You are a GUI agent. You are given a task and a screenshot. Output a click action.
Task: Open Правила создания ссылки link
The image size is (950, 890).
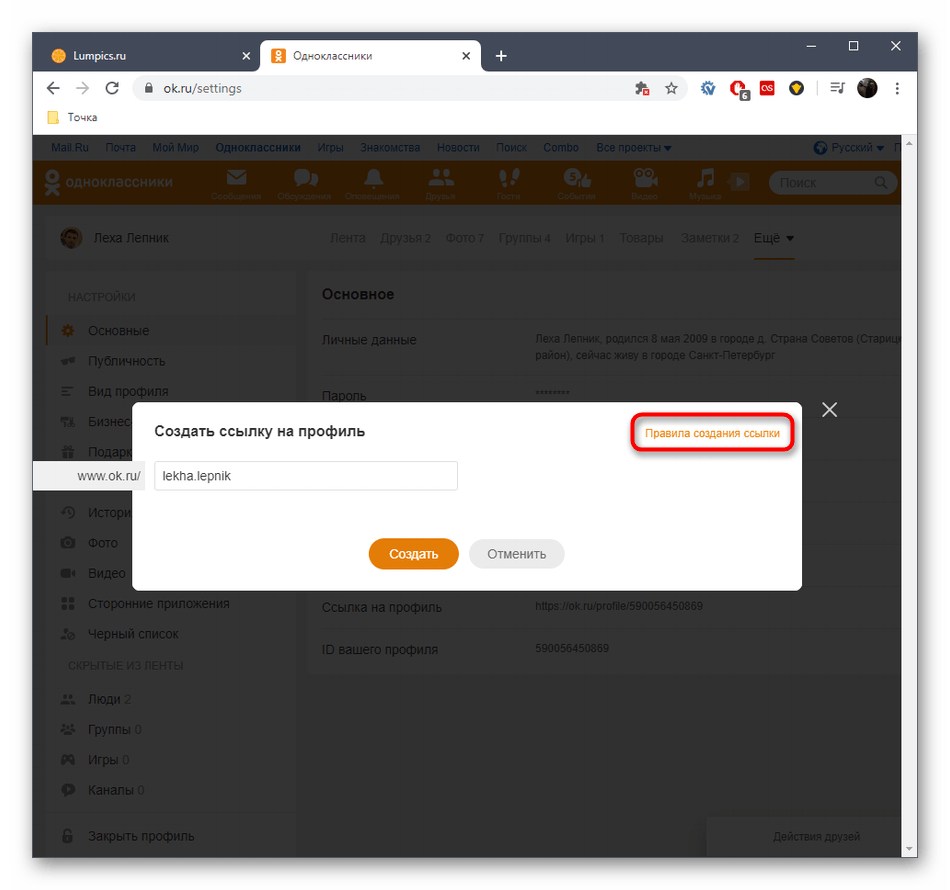712,433
